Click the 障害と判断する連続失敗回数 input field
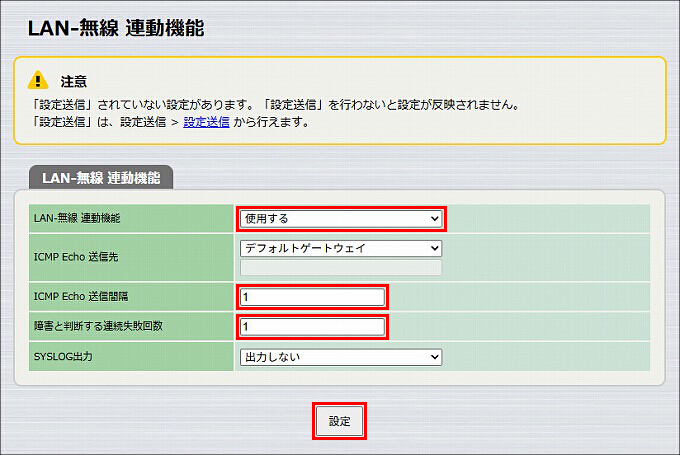 point(312,327)
